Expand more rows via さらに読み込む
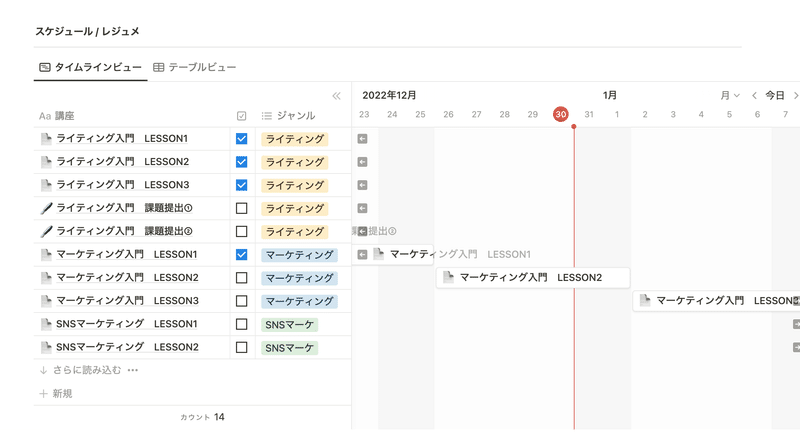The width and height of the screenshot is (800, 446). pos(81,370)
